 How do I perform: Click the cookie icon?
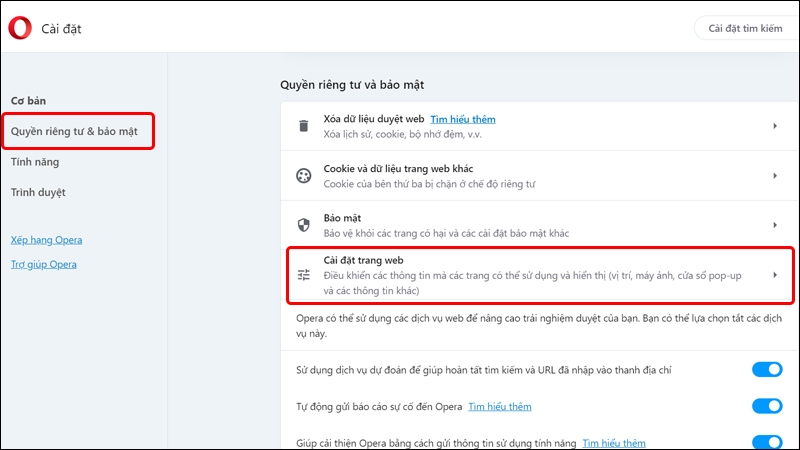(x=304, y=176)
